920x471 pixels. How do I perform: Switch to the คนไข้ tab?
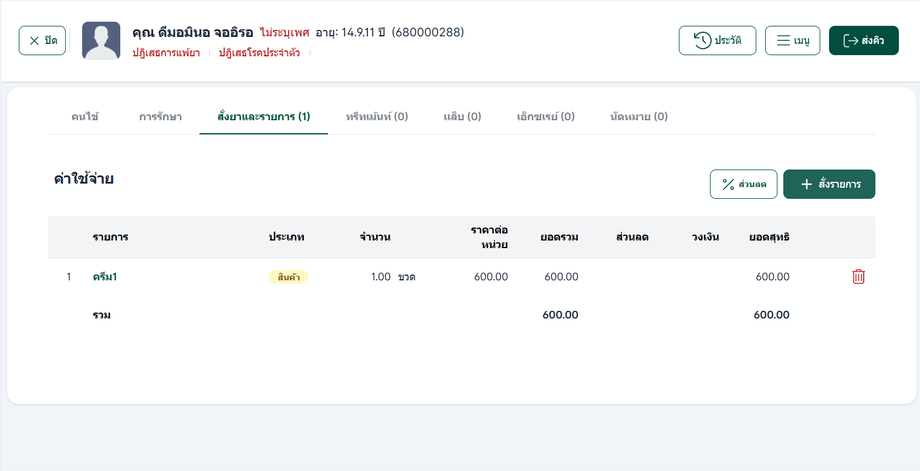tap(85, 117)
